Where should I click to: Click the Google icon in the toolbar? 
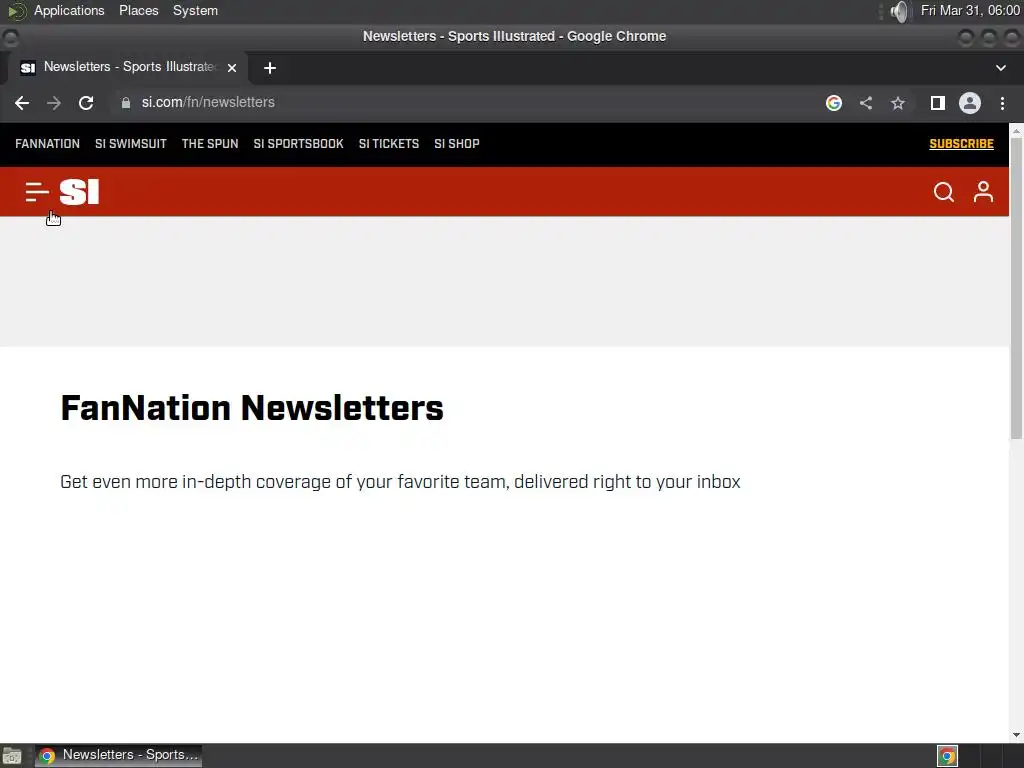pos(833,103)
